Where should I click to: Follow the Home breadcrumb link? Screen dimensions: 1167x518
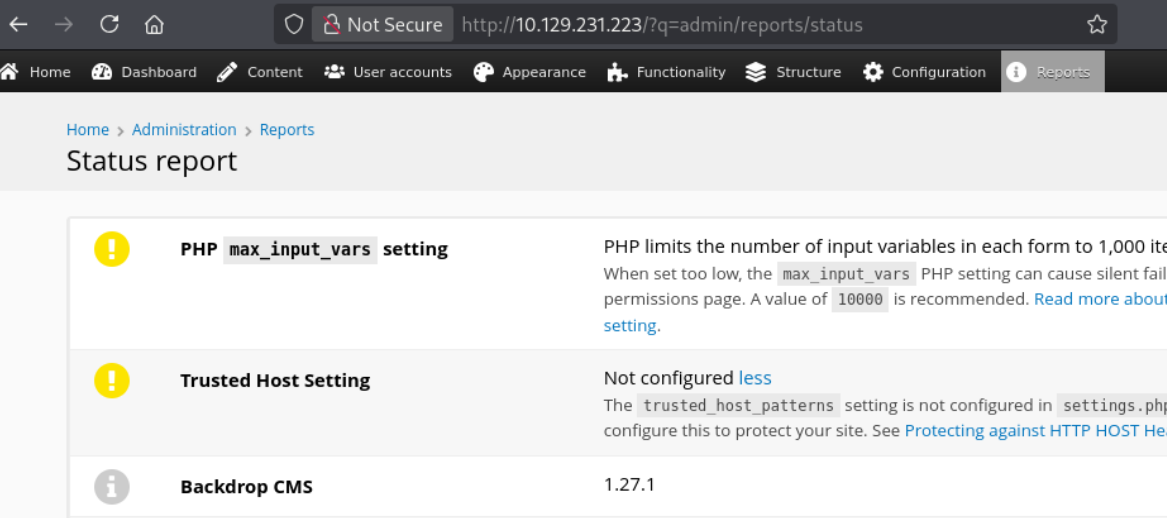coord(88,130)
